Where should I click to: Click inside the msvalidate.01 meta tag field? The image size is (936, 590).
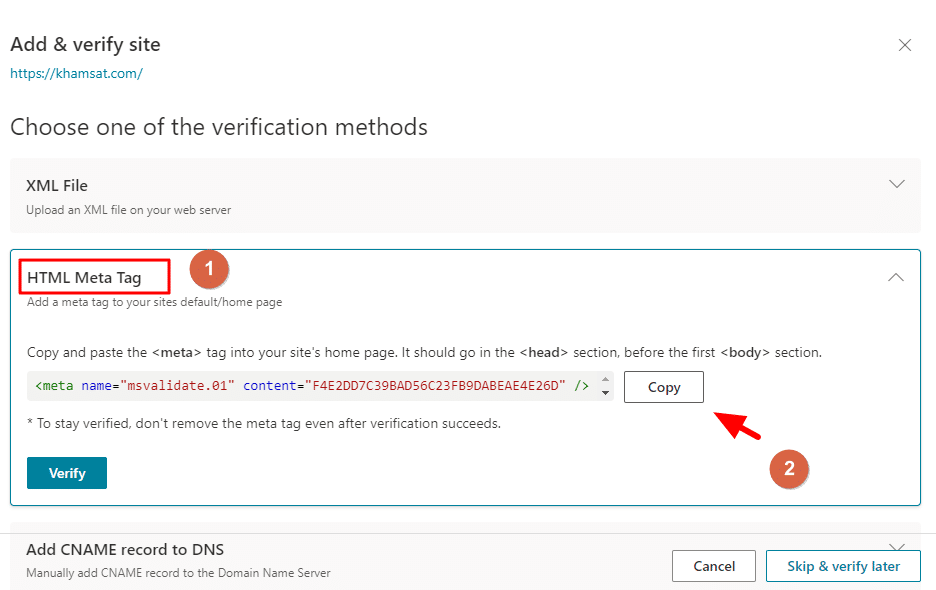pyautogui.click(x=311, y=386)
